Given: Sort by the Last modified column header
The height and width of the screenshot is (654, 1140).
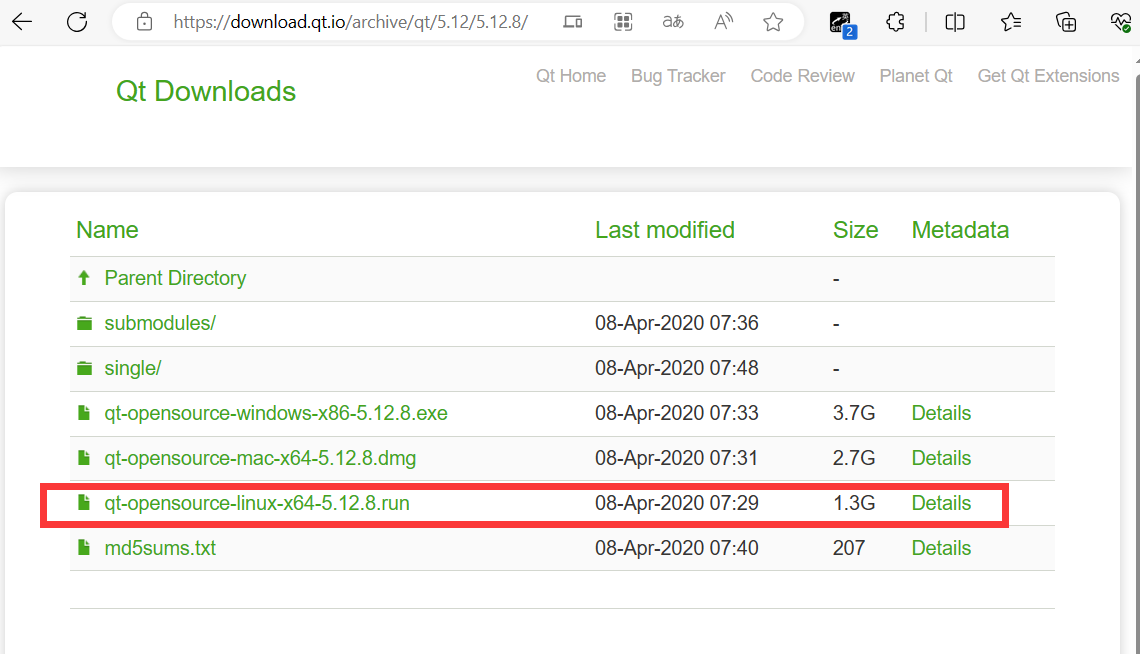Looking at the screenshot, I should point(665,230).
